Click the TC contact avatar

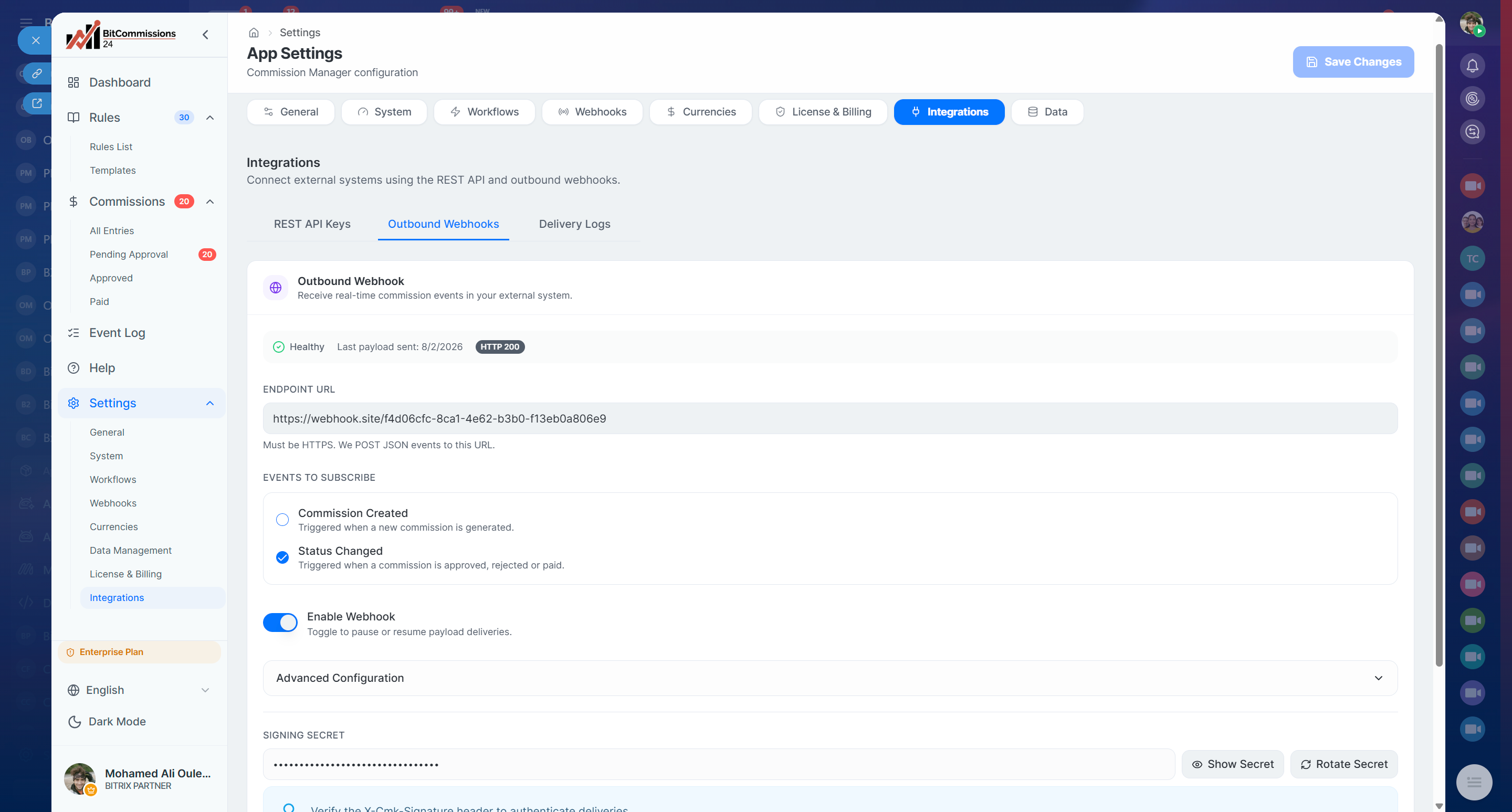[1472, 258]
